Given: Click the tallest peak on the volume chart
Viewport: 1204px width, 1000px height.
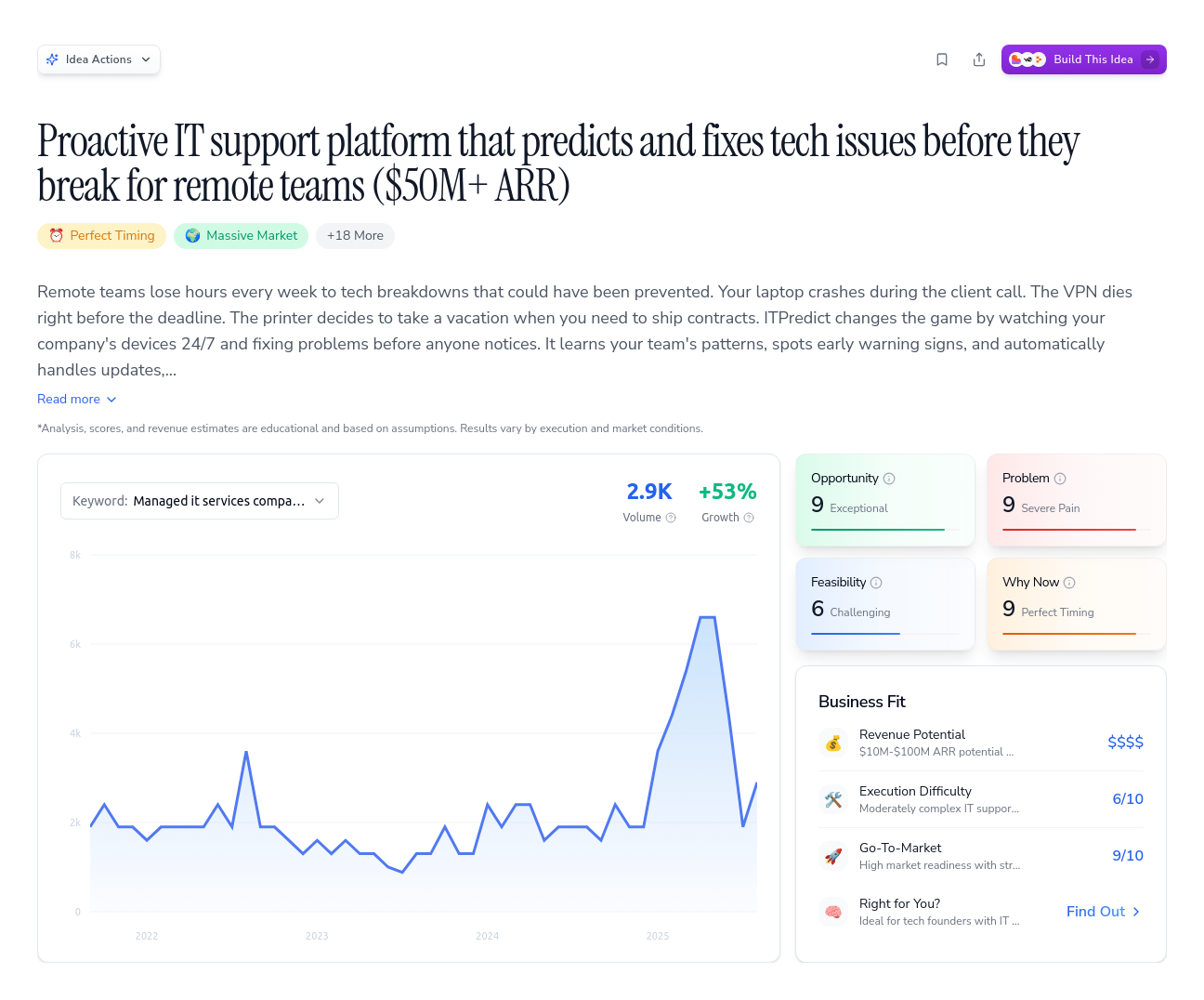Looking at the screenshot, I should [x=707, y=617].
